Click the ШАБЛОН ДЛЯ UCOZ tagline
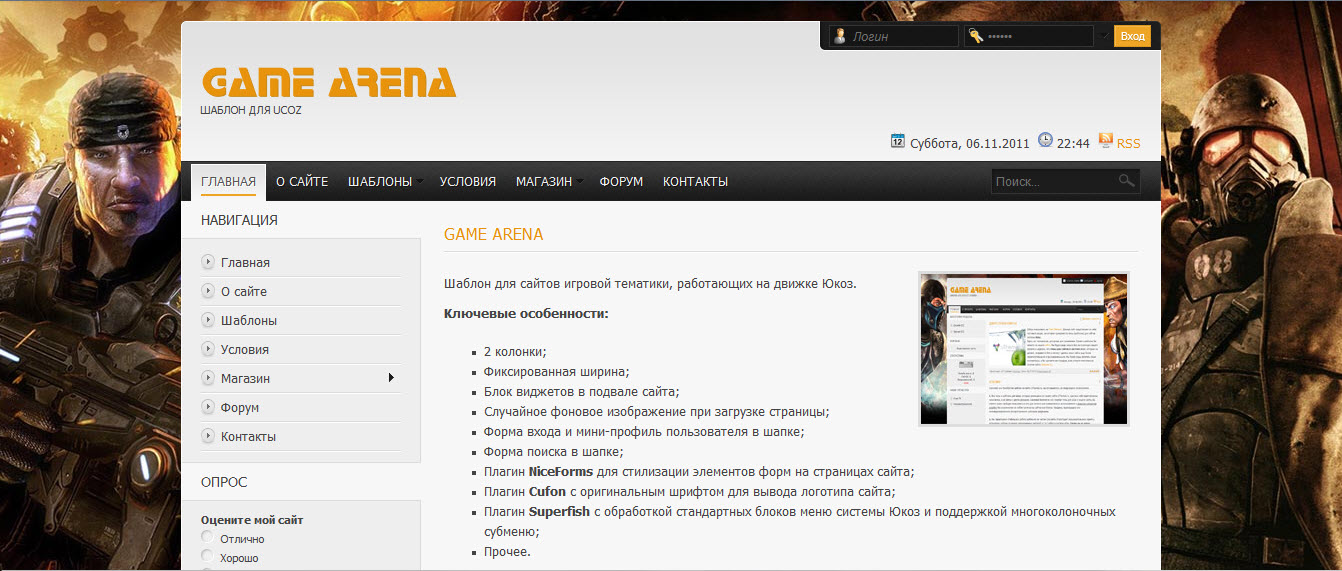Image resolution: width=1342 pixels, height=571 pixels. [x=251, y=110]
